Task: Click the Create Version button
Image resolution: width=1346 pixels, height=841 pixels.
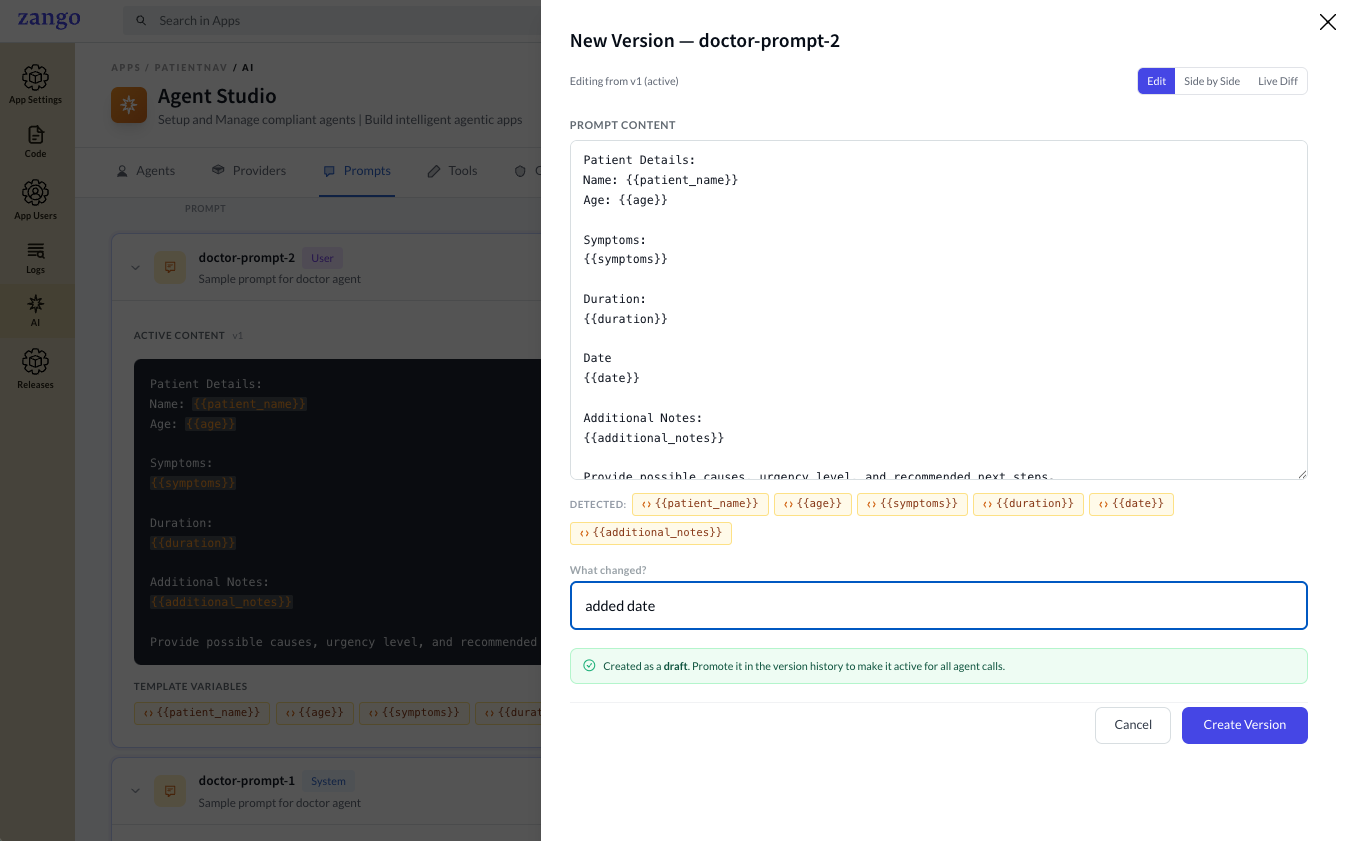Action: click(1244, 725)
